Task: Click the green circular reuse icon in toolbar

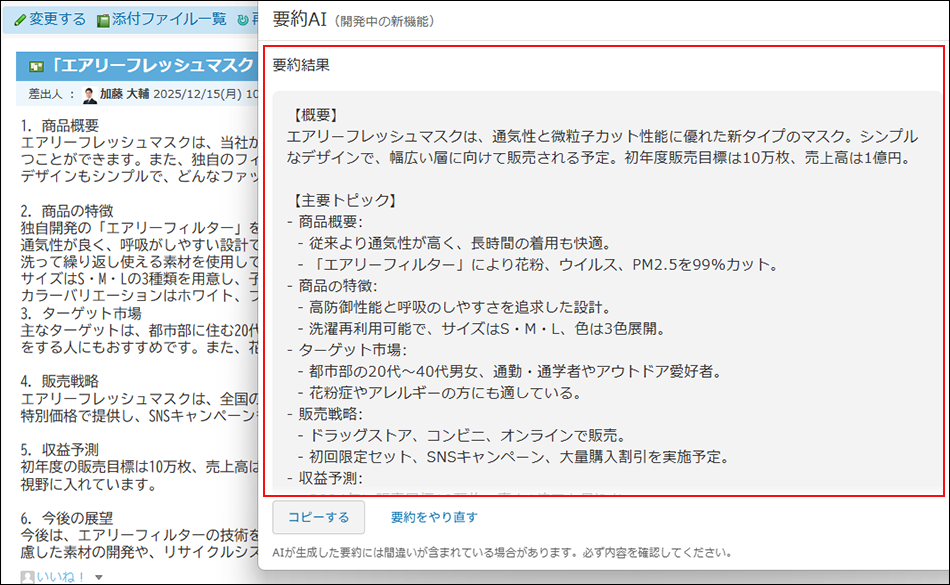Action: pos(241,18)
